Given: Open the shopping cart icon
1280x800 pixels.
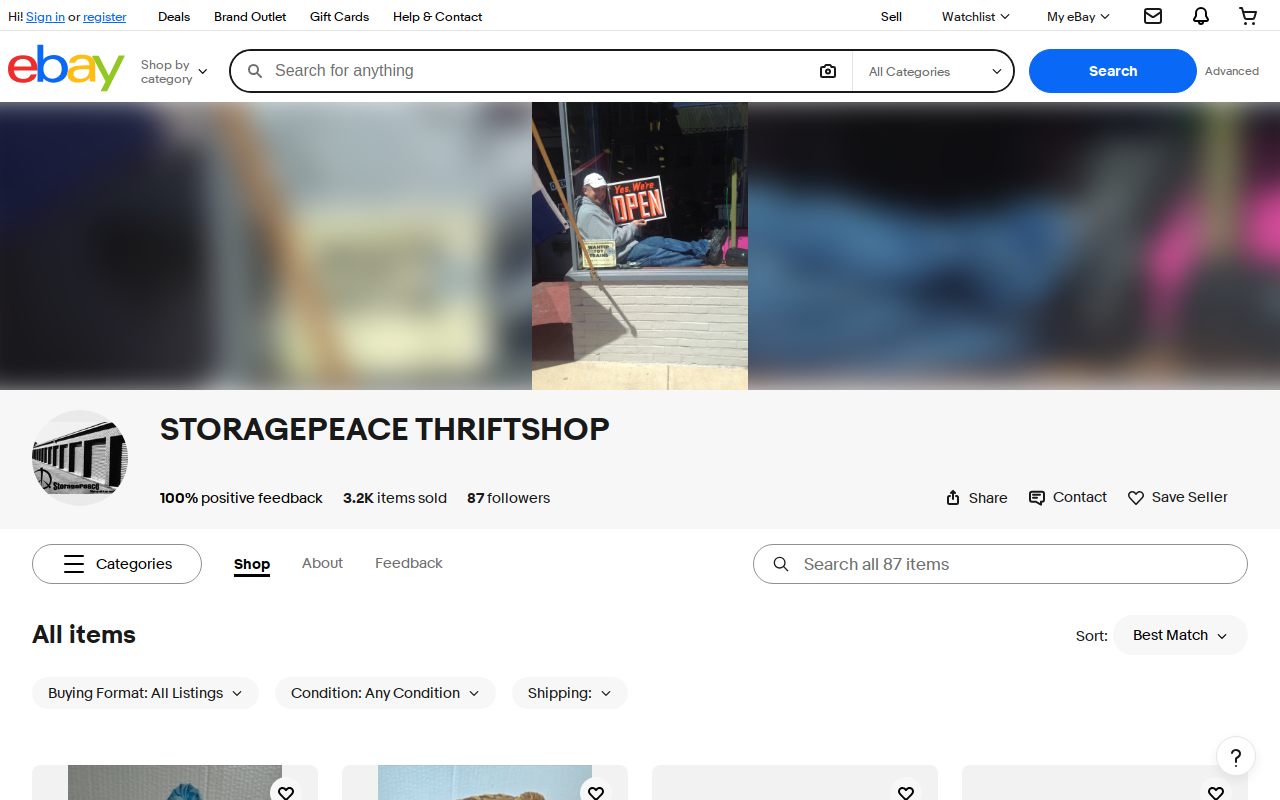Looking at the screenshot, I should tap(1248, 16).
